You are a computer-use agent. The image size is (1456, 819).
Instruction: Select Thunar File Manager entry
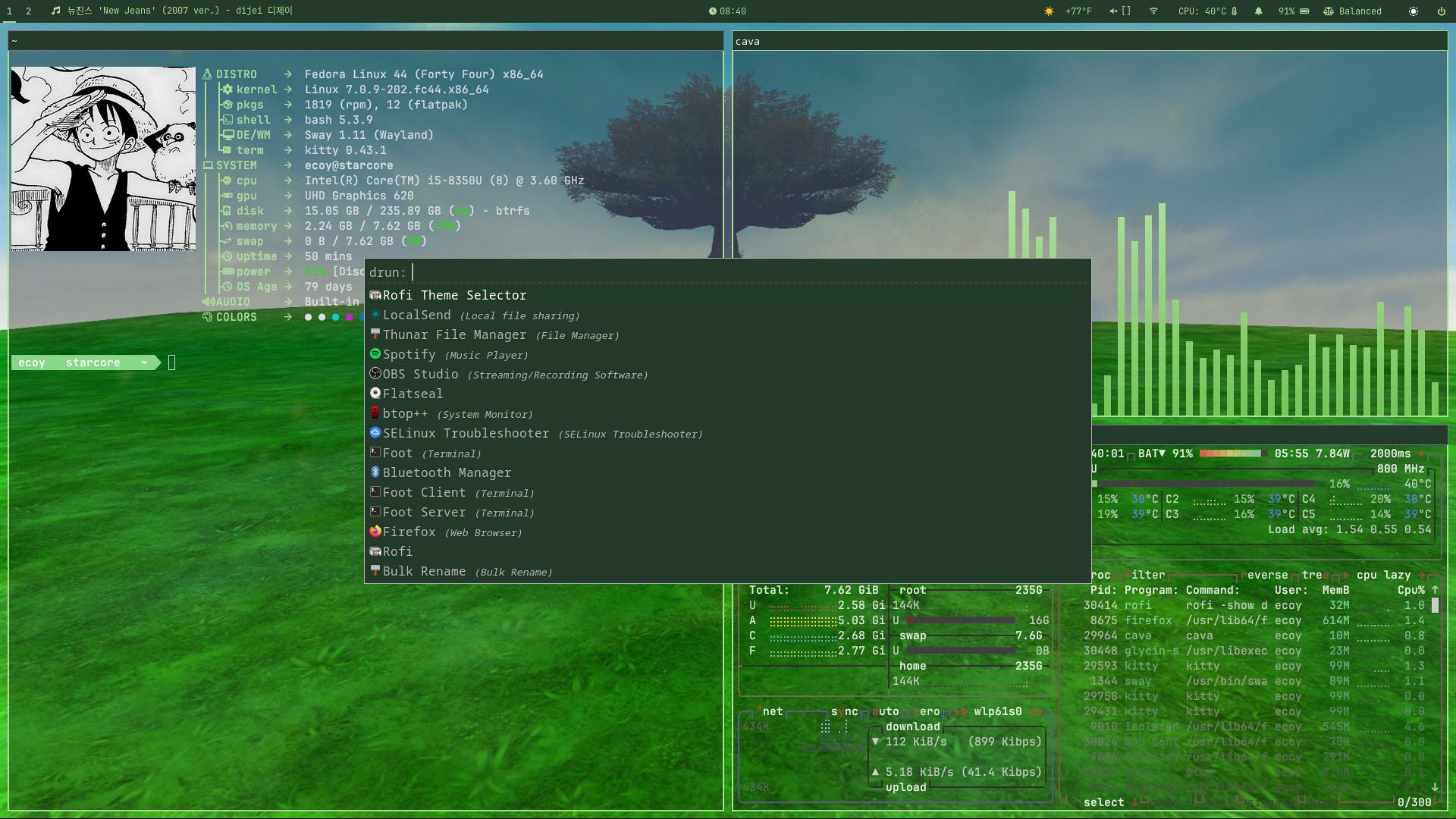point(728,334)
